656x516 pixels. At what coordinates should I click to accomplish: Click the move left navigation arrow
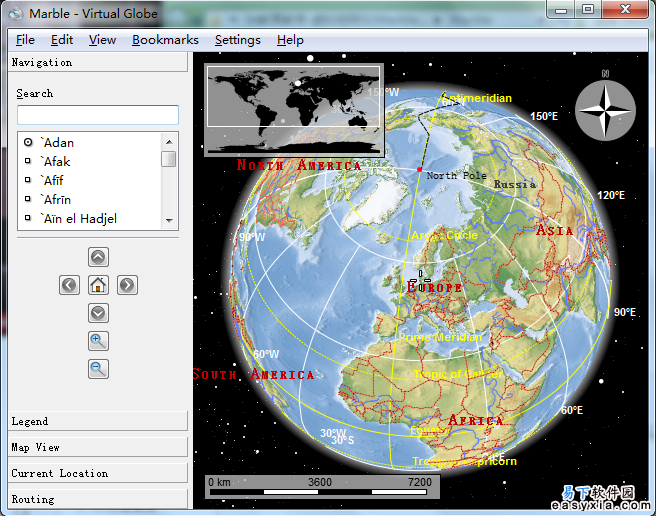click(69, 285)
